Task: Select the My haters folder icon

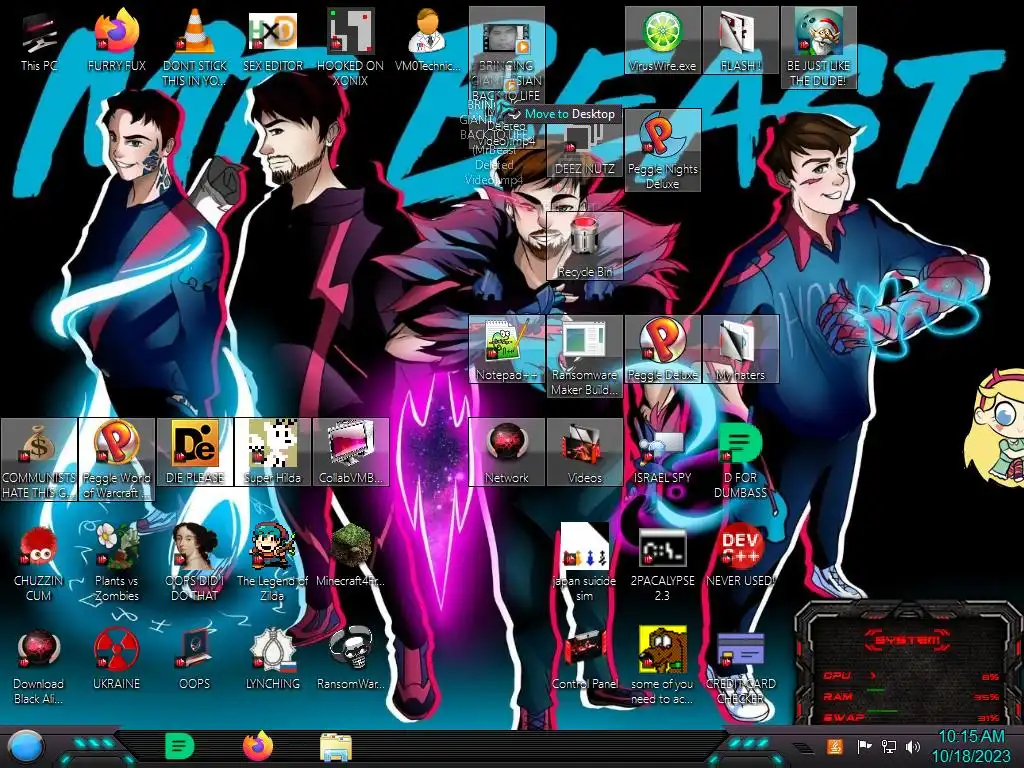Action: tap(740, 349)
